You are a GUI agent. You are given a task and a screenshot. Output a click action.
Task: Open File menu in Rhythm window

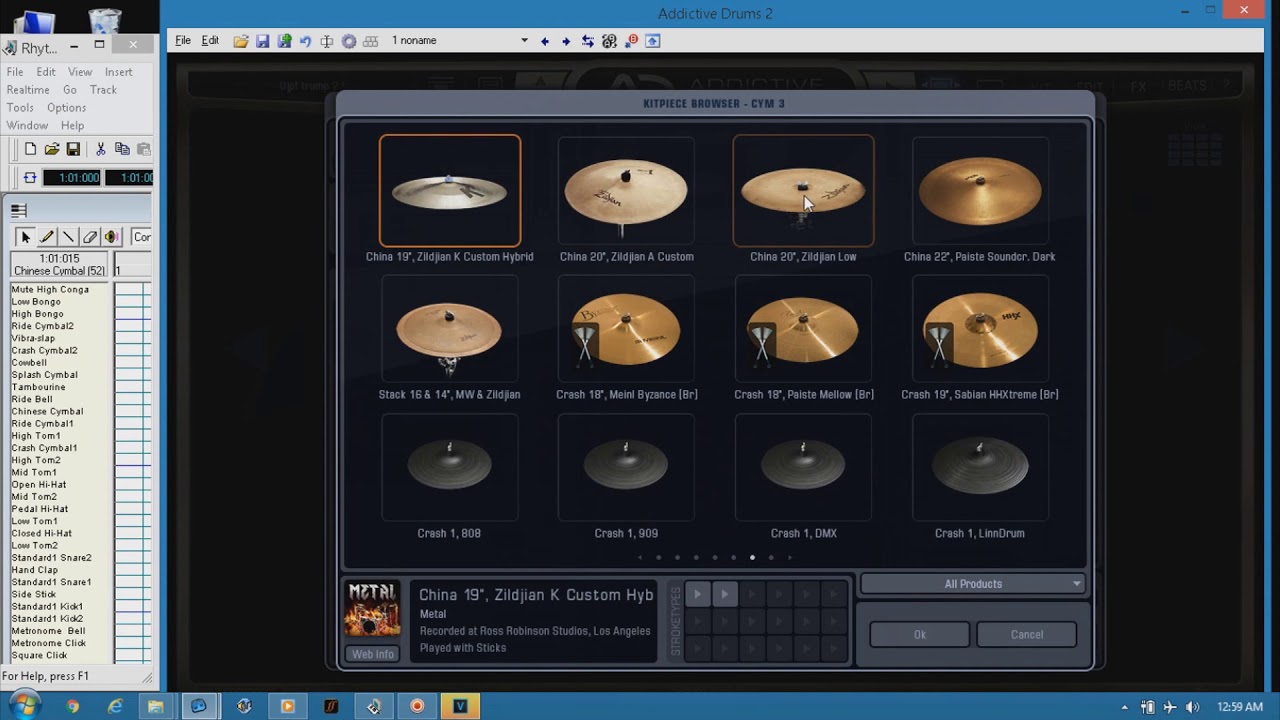pyautogui.click(x=15, y=72)
